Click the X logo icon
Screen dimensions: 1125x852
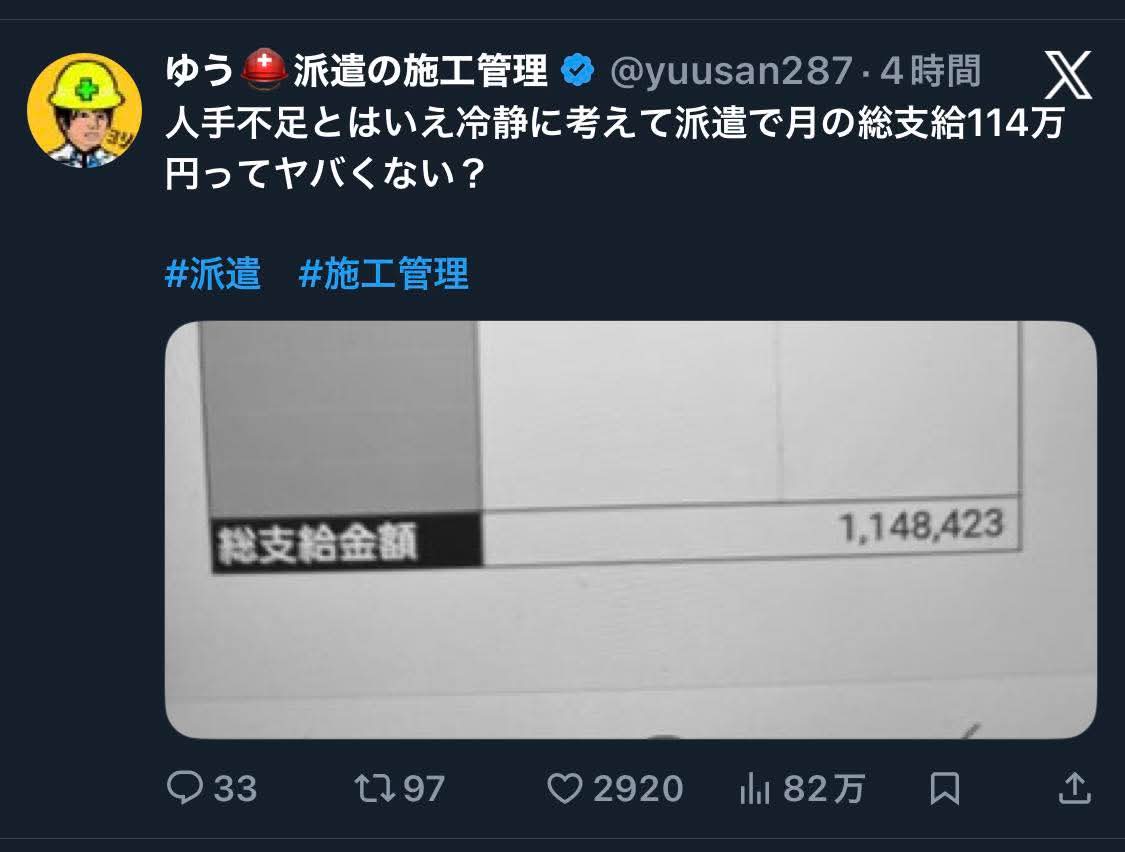click(x=1068, y=75)
